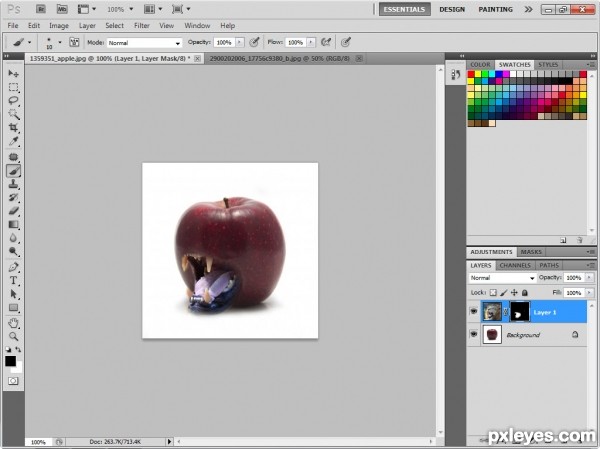Select the History Brush tool
The height and width of the screenshot is (449, 600).
tap(13, 198)
